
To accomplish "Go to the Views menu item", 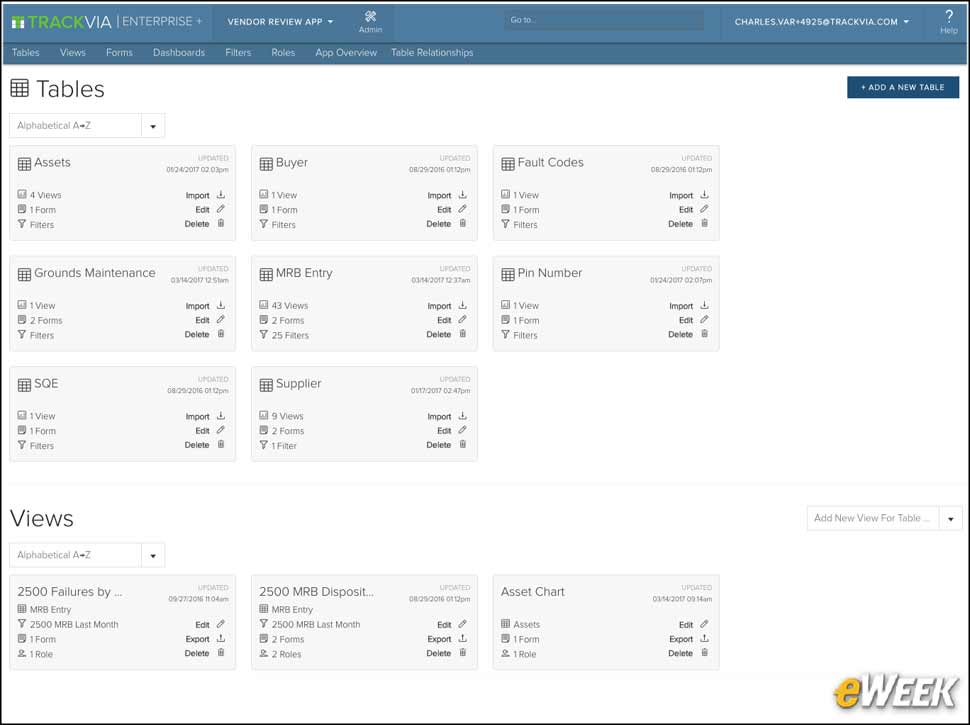I will tap(72, 53).
